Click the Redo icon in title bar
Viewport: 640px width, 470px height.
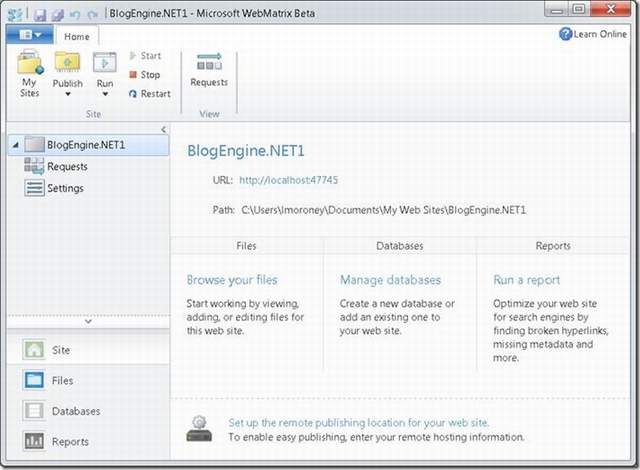(93, 15)
